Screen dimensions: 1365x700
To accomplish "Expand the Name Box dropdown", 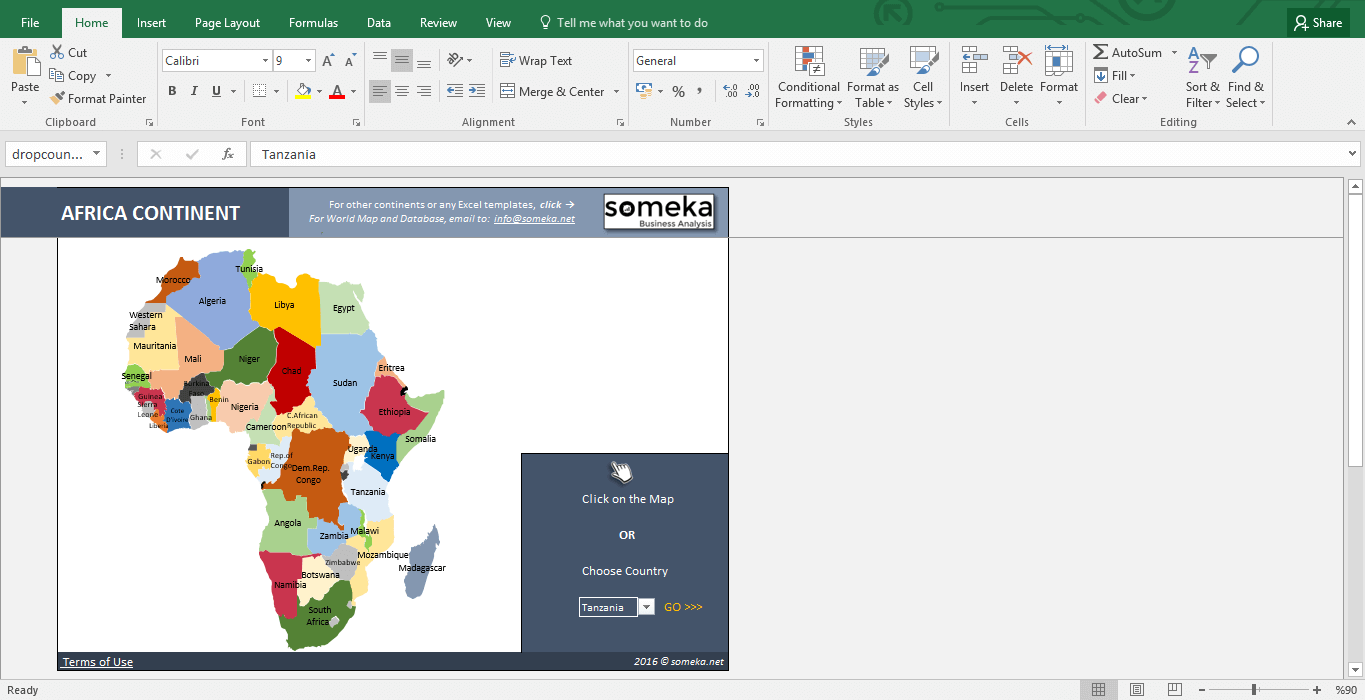I will tap(97, 154).
